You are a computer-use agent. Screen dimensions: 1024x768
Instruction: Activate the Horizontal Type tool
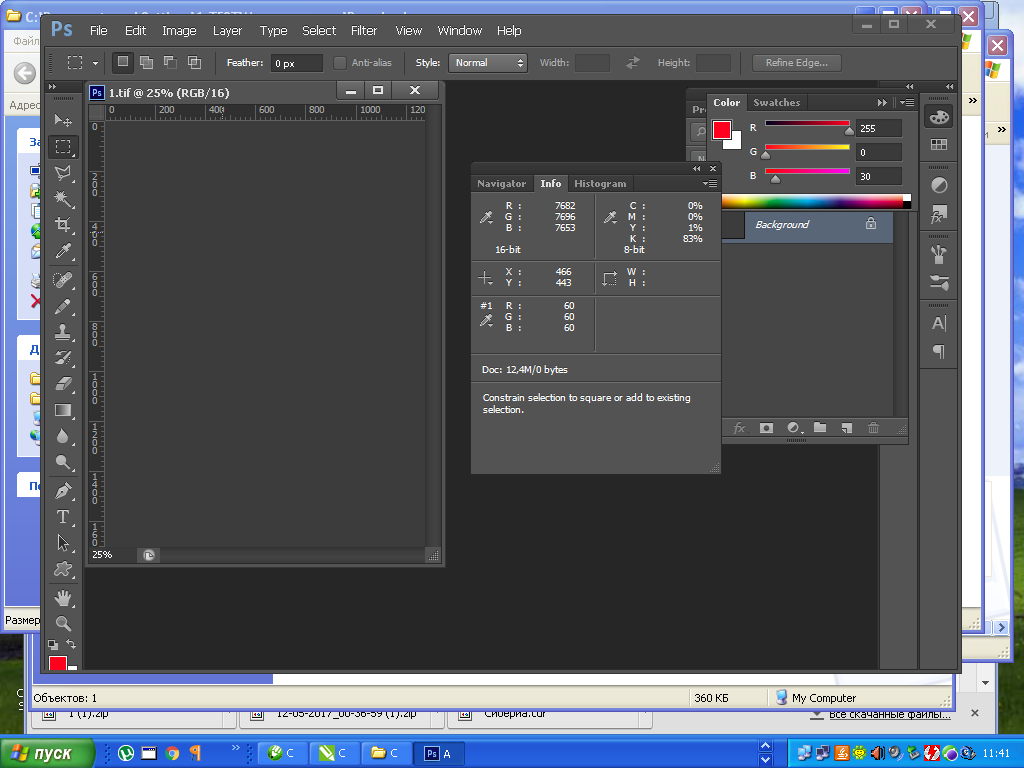click(x=63, y=517)
